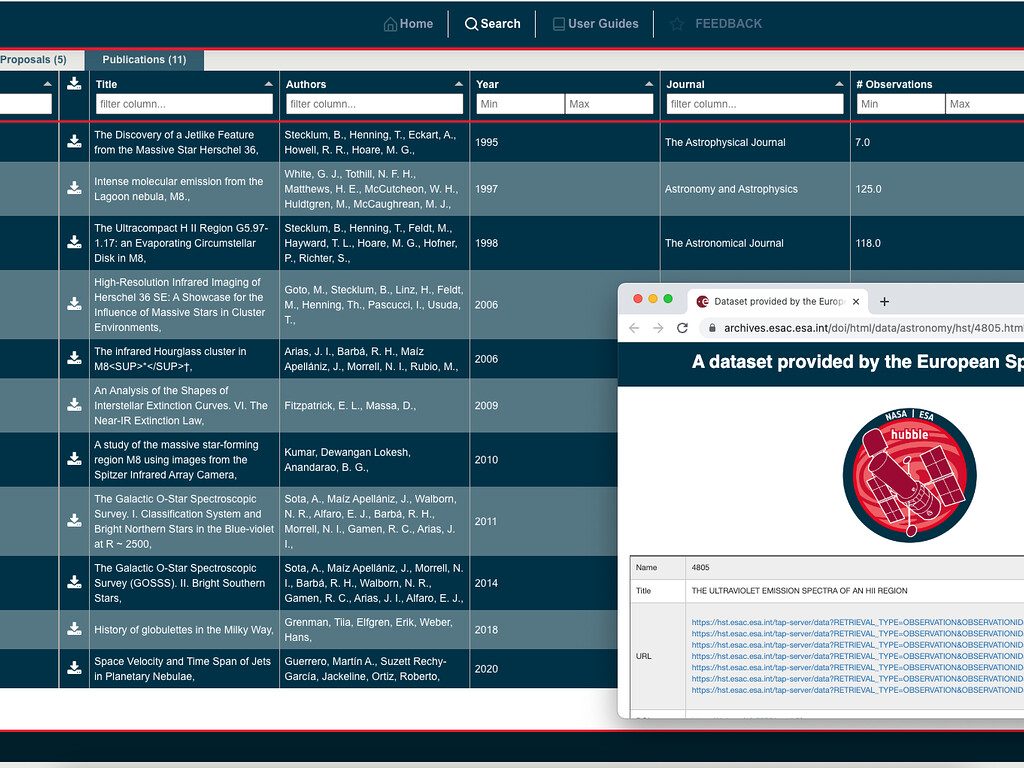Sort table by Journal column arrow
Image resolution: width=1024 pixels, height=768 pixels.
(839, 84)
